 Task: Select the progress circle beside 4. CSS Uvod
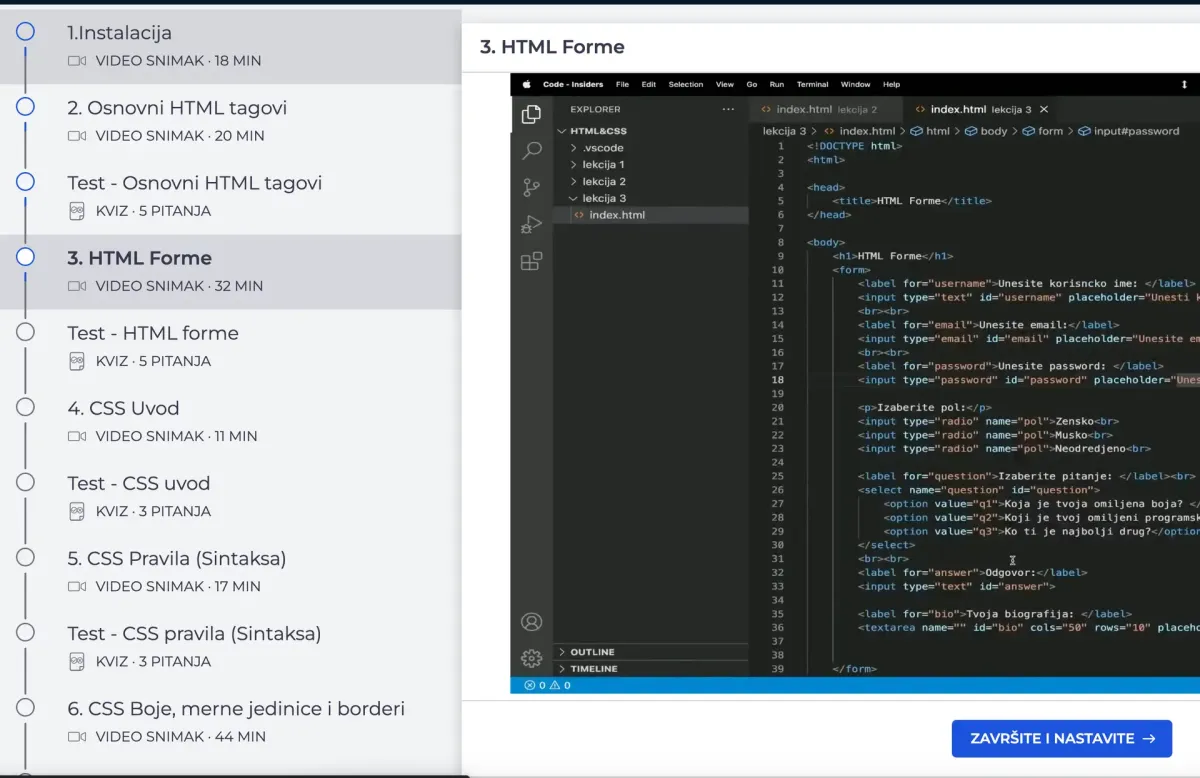tap(25, 406)
